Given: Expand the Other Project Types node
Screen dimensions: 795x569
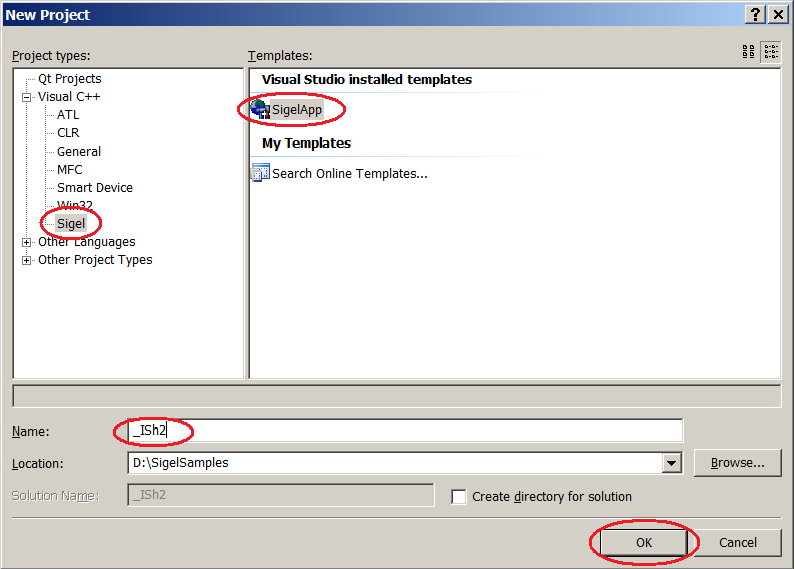Looking at the screenshot, I should tap(27, 260).
